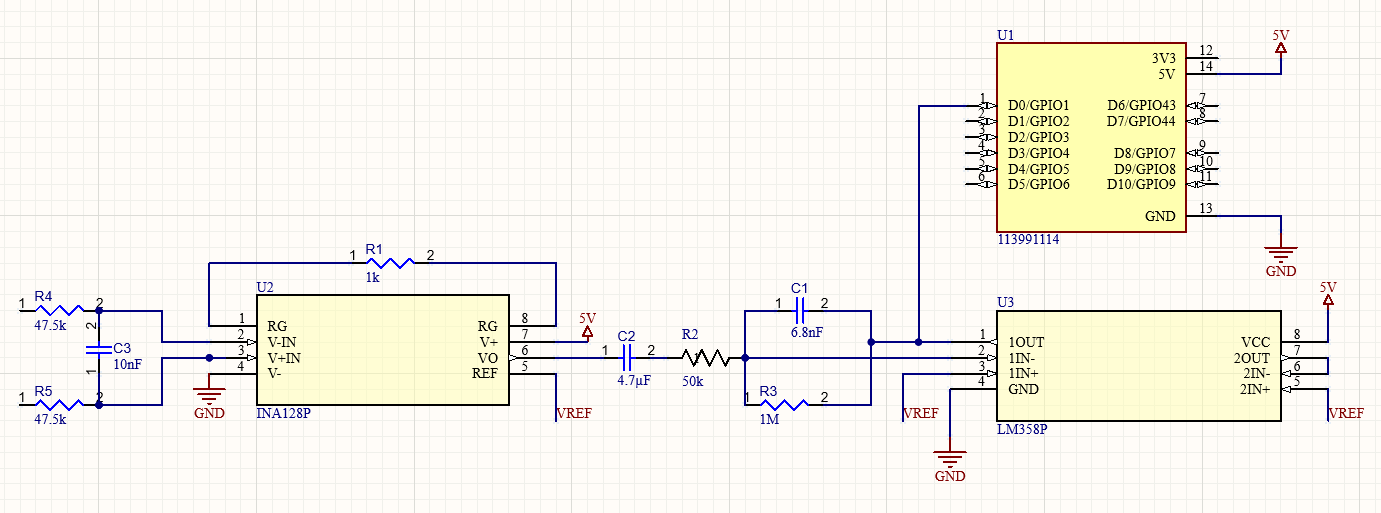Select the 50k value of R2

(692, 381)
